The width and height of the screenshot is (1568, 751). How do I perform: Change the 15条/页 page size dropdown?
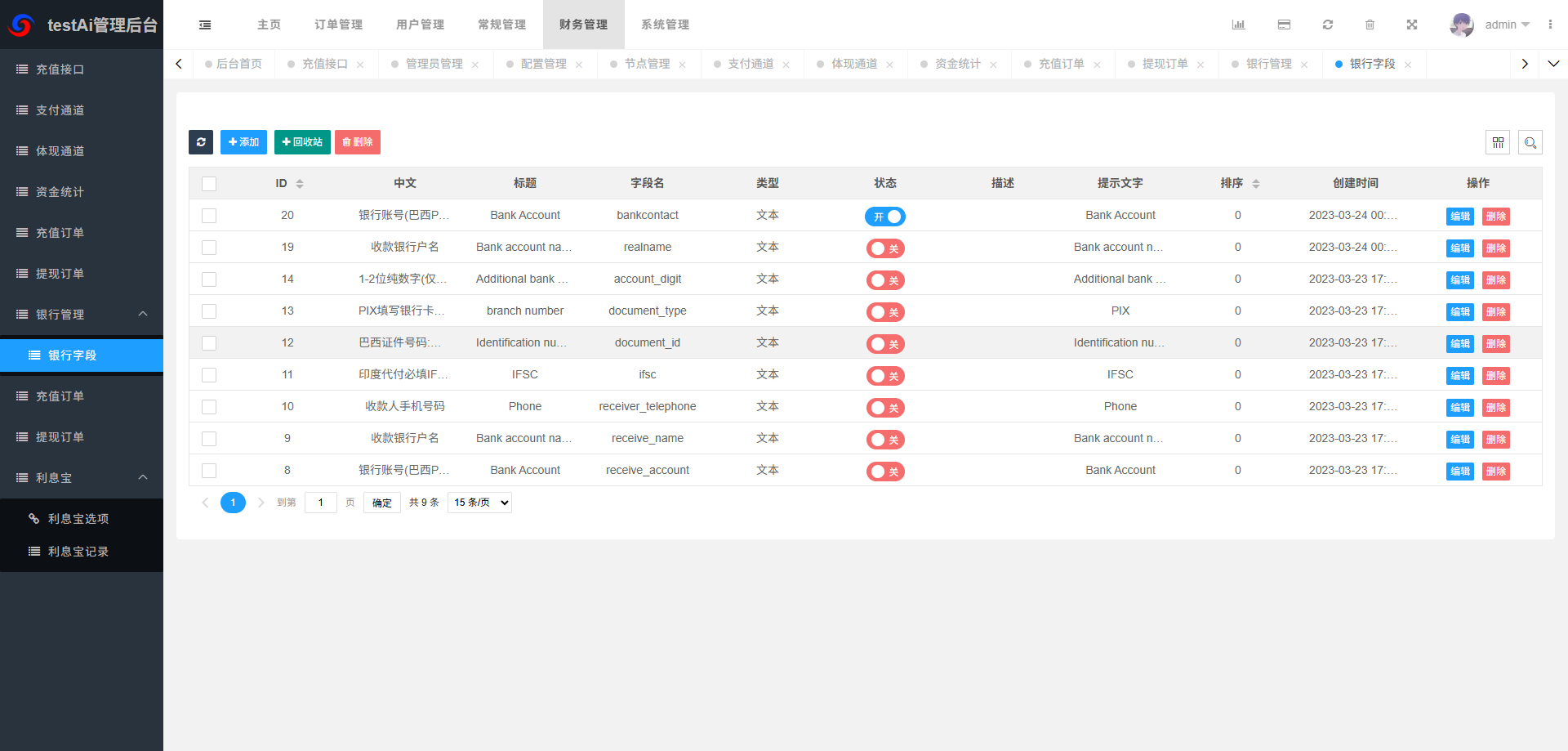pos(479,502)
